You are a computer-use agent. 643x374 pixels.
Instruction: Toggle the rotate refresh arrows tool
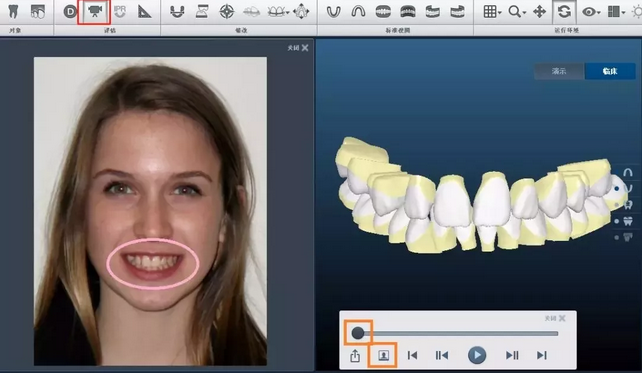[564, 11]
